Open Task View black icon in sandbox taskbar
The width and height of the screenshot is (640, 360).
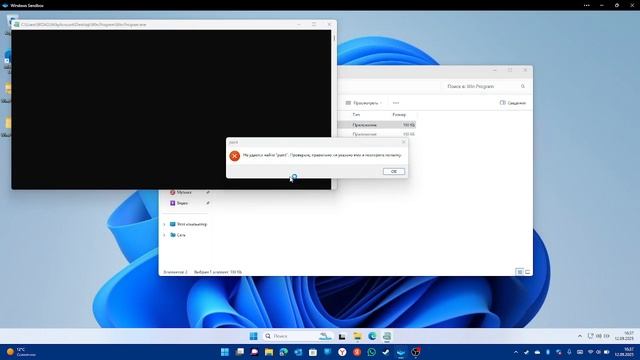coord(342,336)
